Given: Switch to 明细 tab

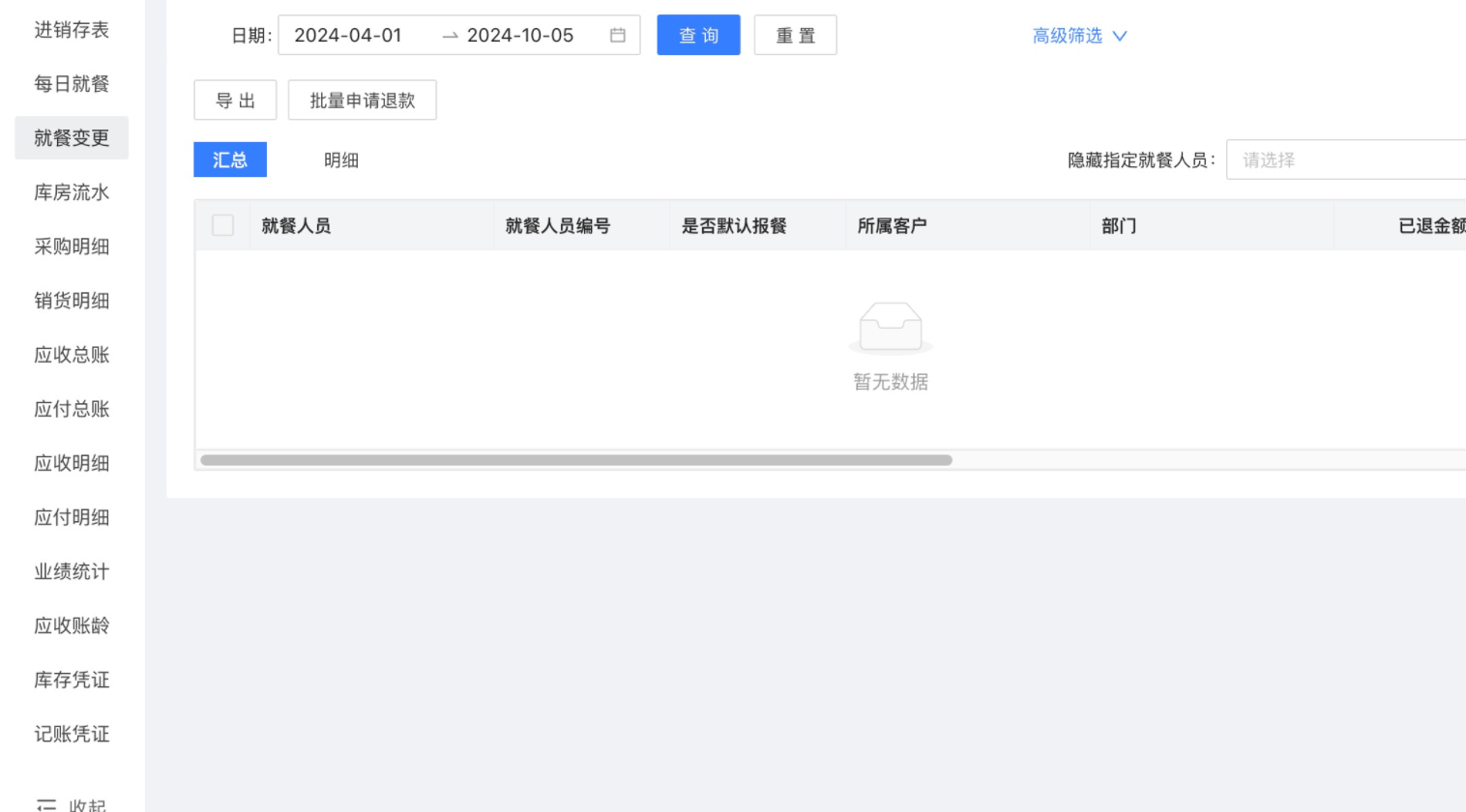Looking at the screenshot, I should (341, 159).
